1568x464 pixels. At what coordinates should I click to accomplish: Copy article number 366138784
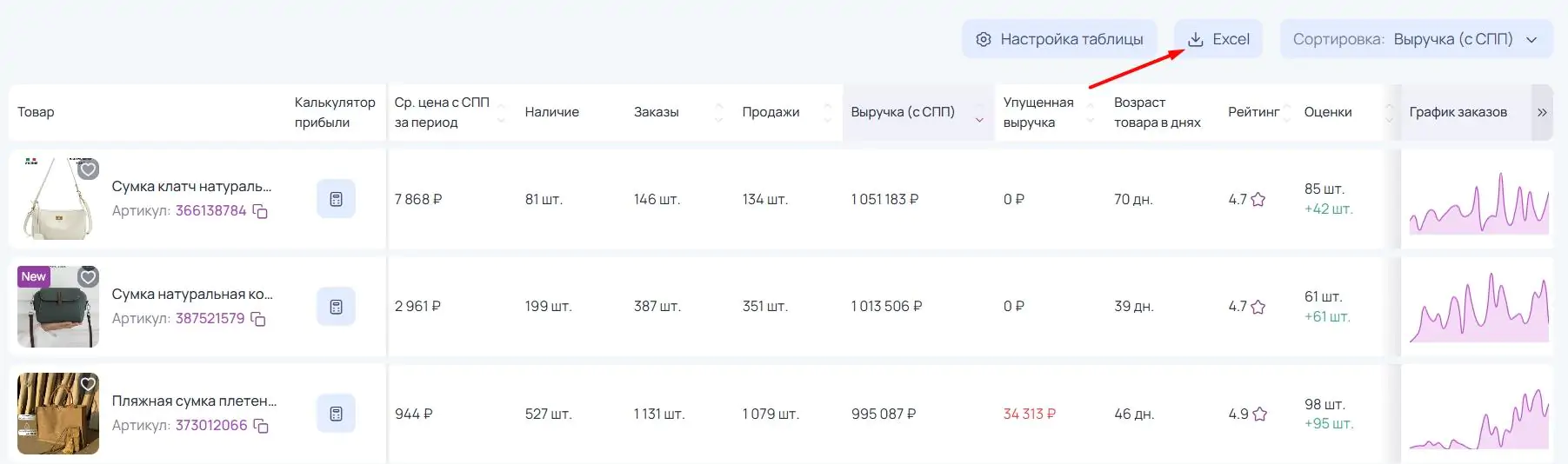[x=260, y=211]
